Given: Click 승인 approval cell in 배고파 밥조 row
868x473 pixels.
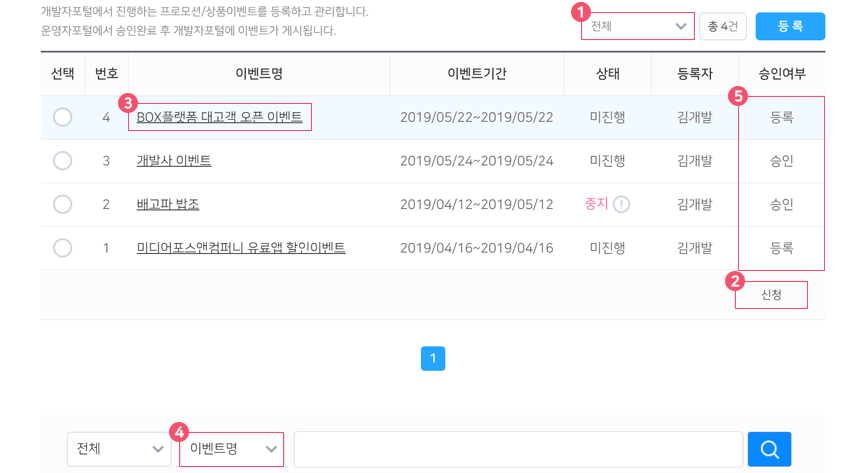Looking at the screenshot, I should pos(782,204).
